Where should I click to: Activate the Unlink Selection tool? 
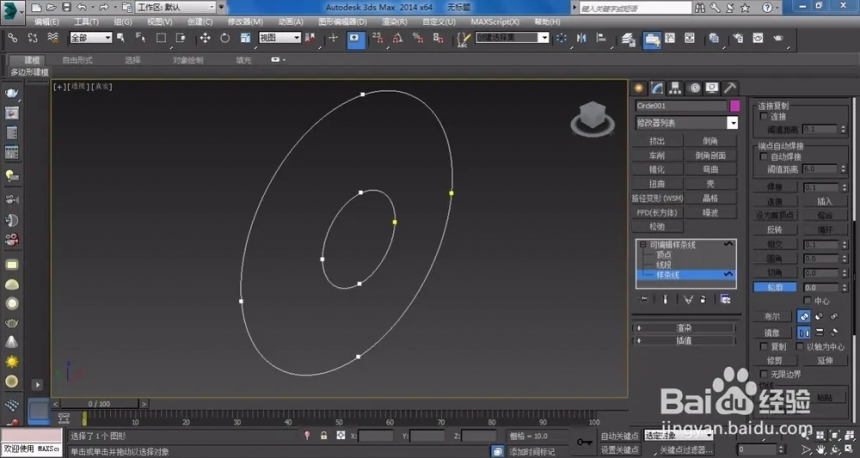click(x=32, y=38)
